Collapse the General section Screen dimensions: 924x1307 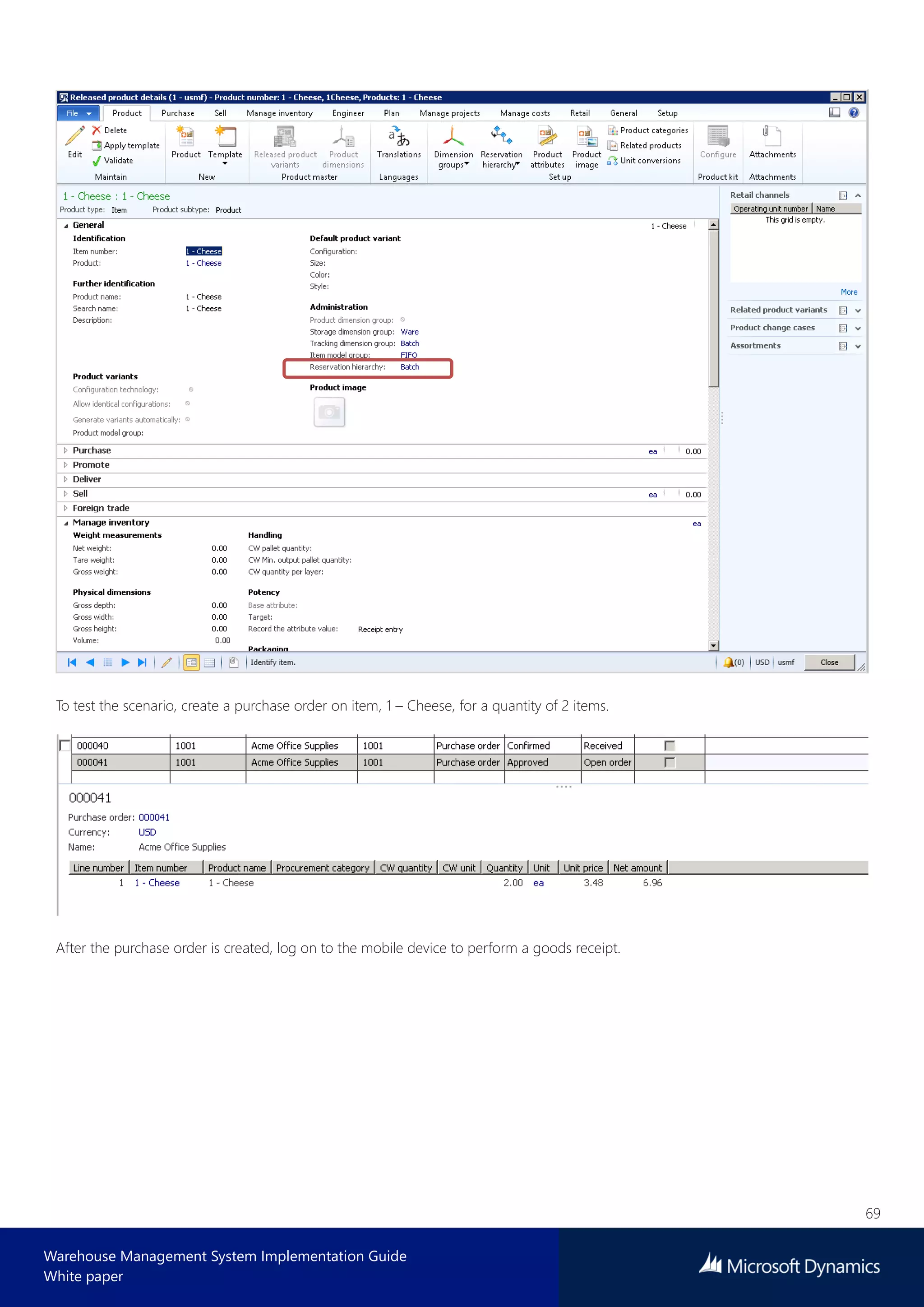point(66,225)
